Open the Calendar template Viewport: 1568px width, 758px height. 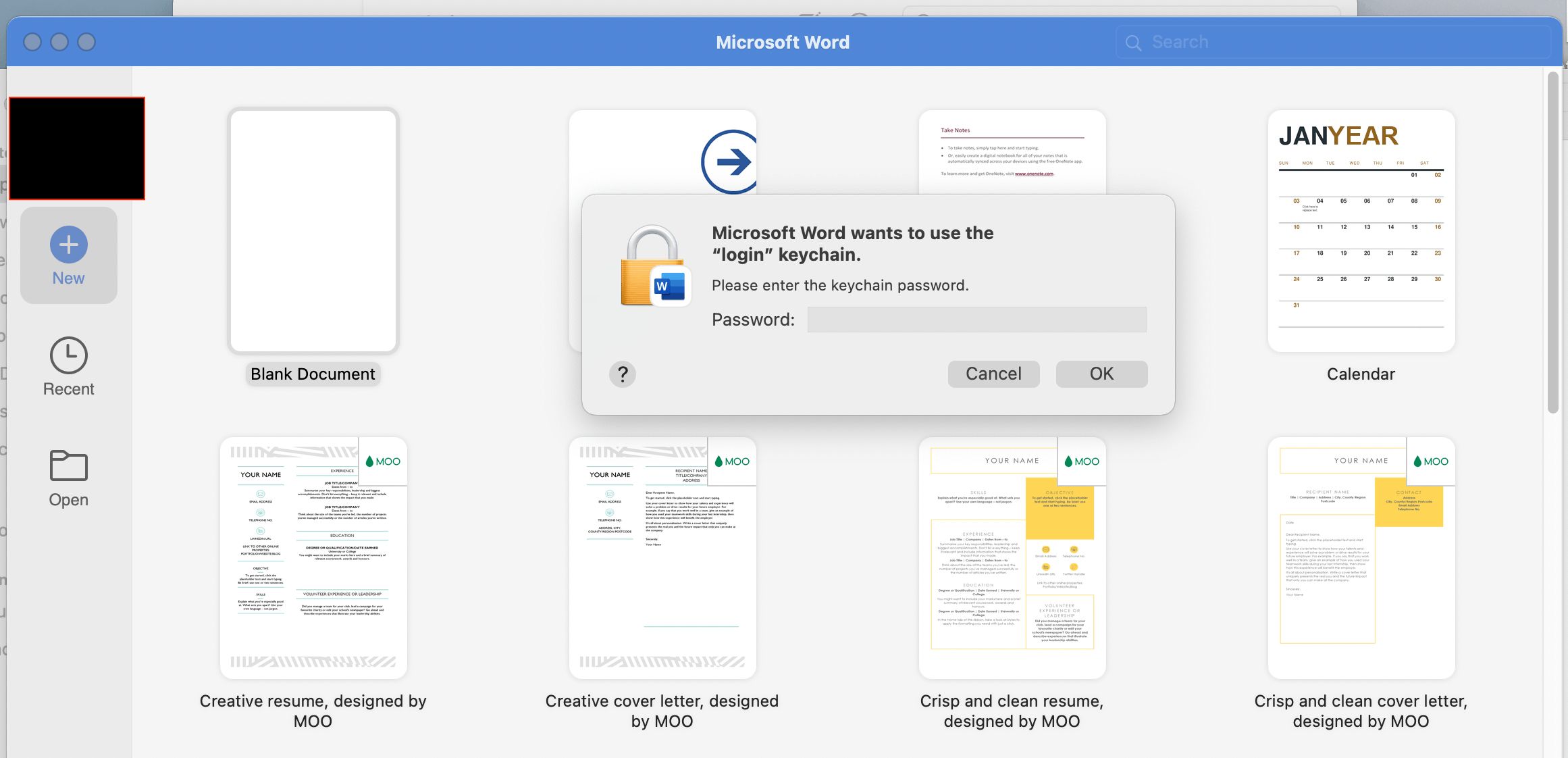1360,230
